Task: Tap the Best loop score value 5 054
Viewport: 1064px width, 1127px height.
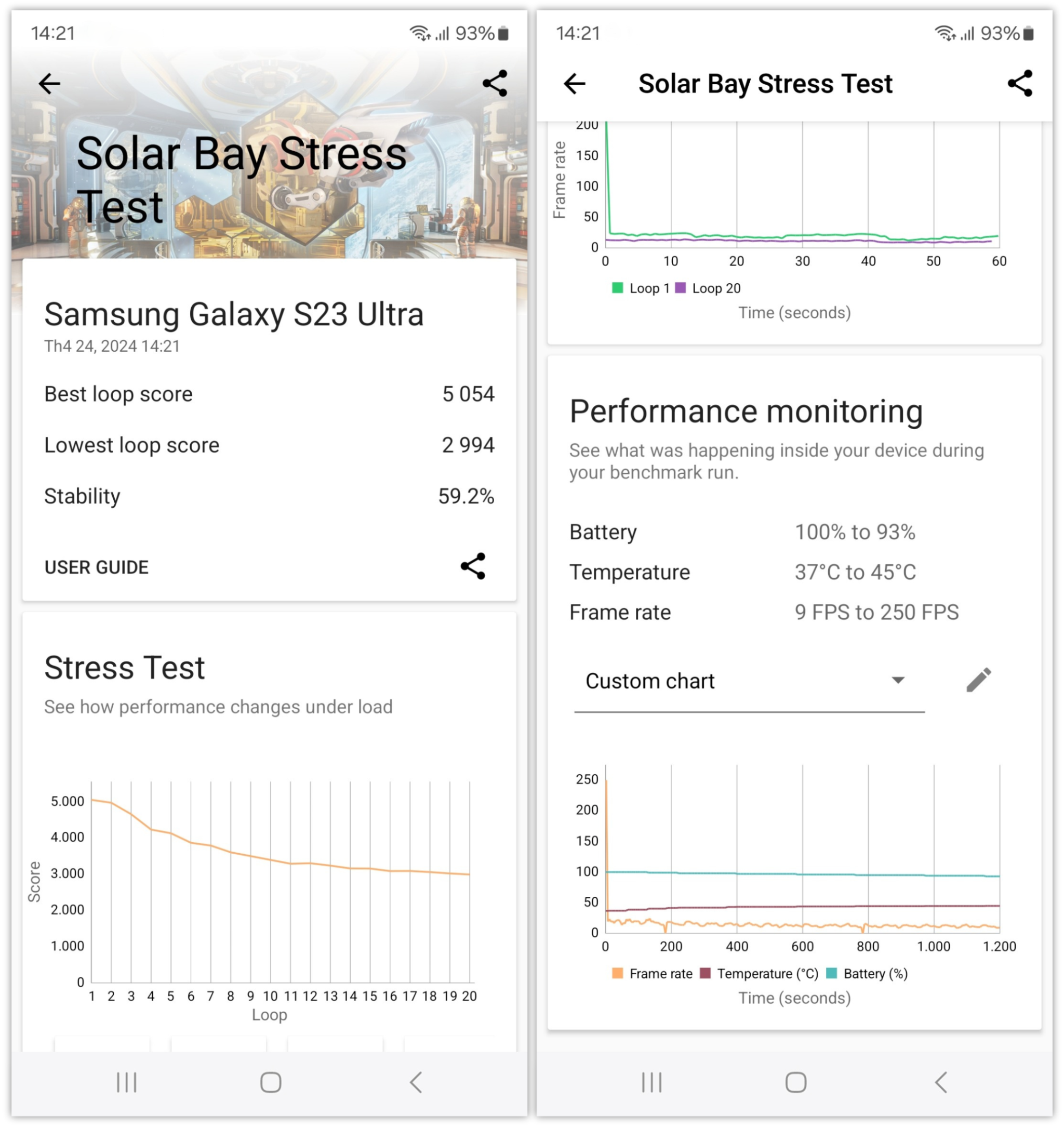Action: click(468, 394)
